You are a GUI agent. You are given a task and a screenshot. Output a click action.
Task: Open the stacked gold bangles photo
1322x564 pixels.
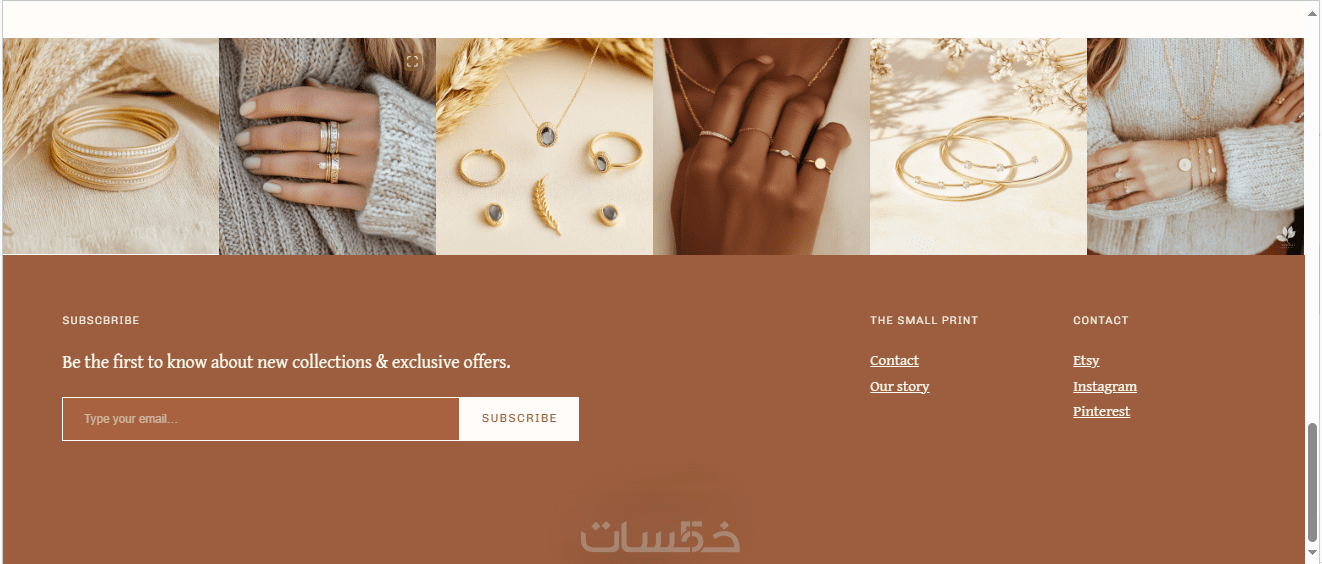point(111,146)
